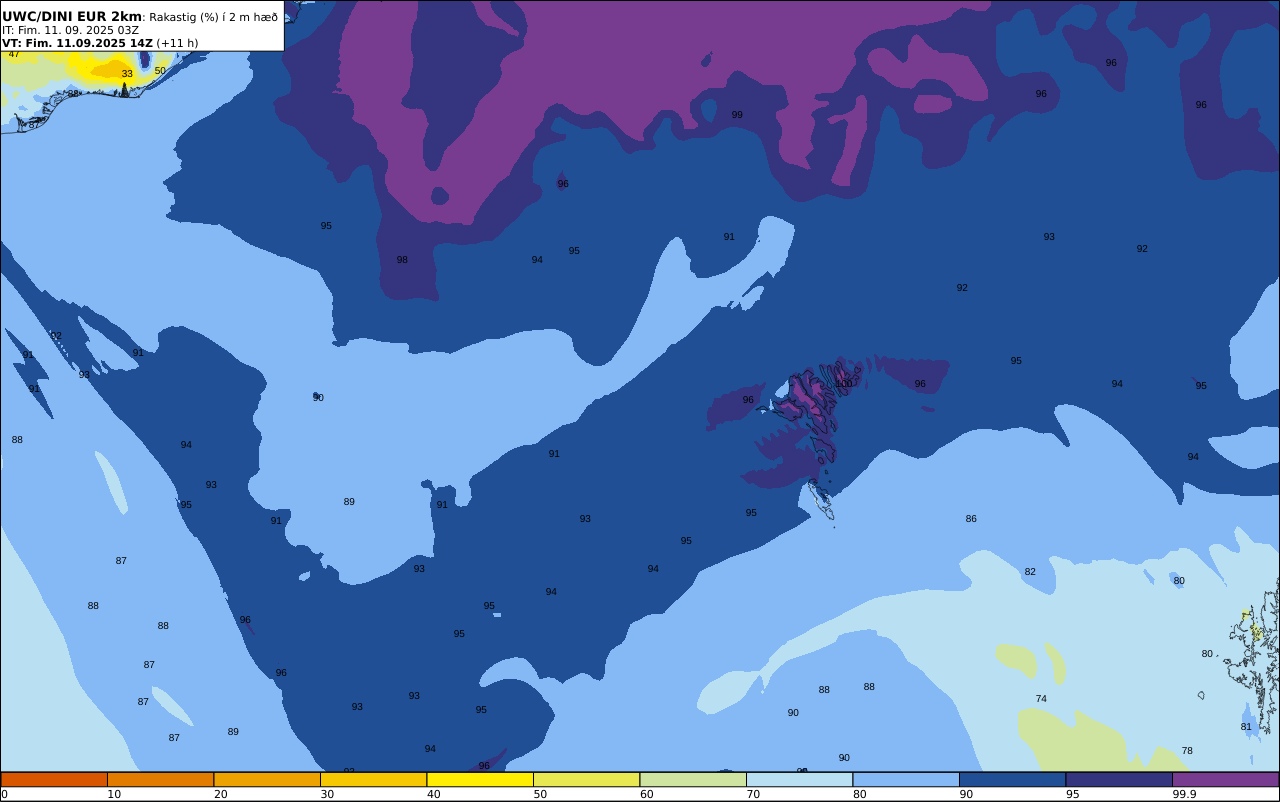This screenshot has width=1280, height=802.
Task: Click the '86' humidity value on the map
Action: click(971, 519)
